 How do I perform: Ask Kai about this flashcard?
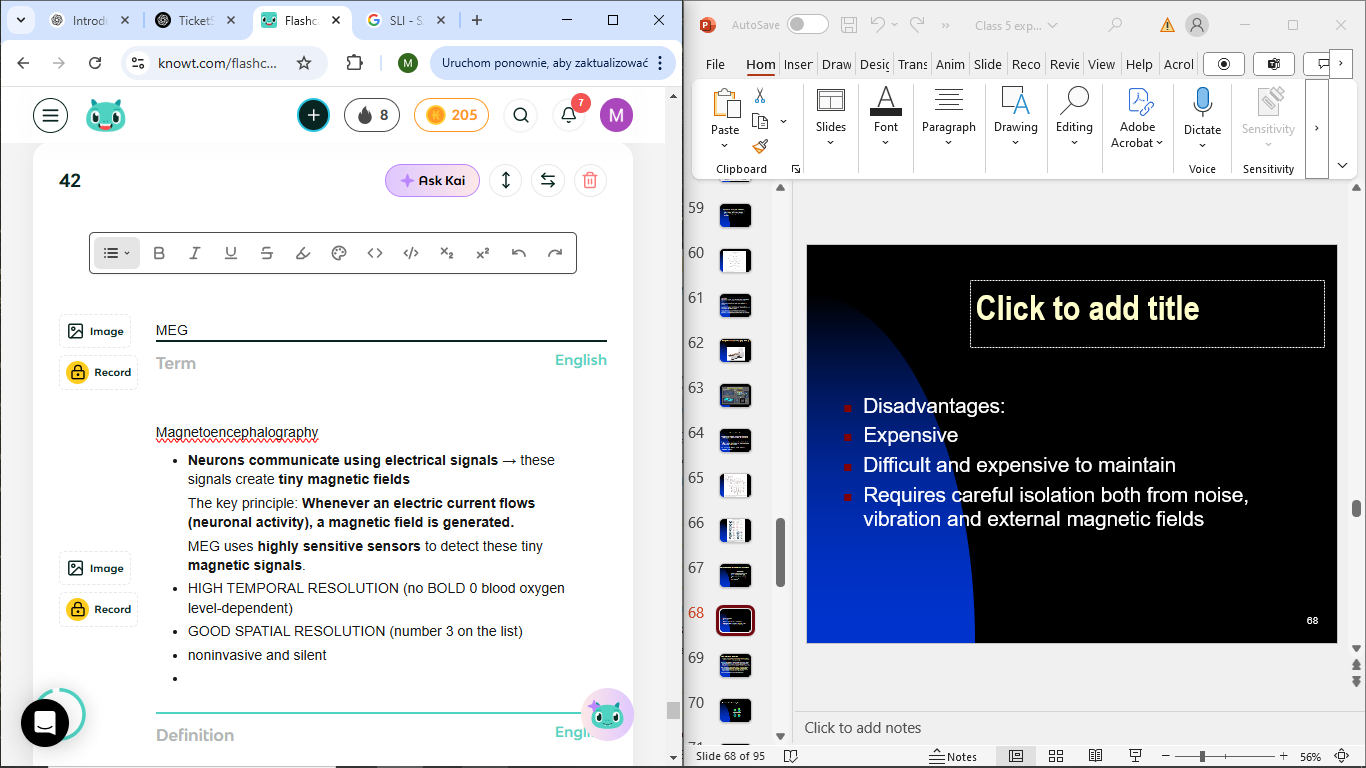tap(432, 181)
